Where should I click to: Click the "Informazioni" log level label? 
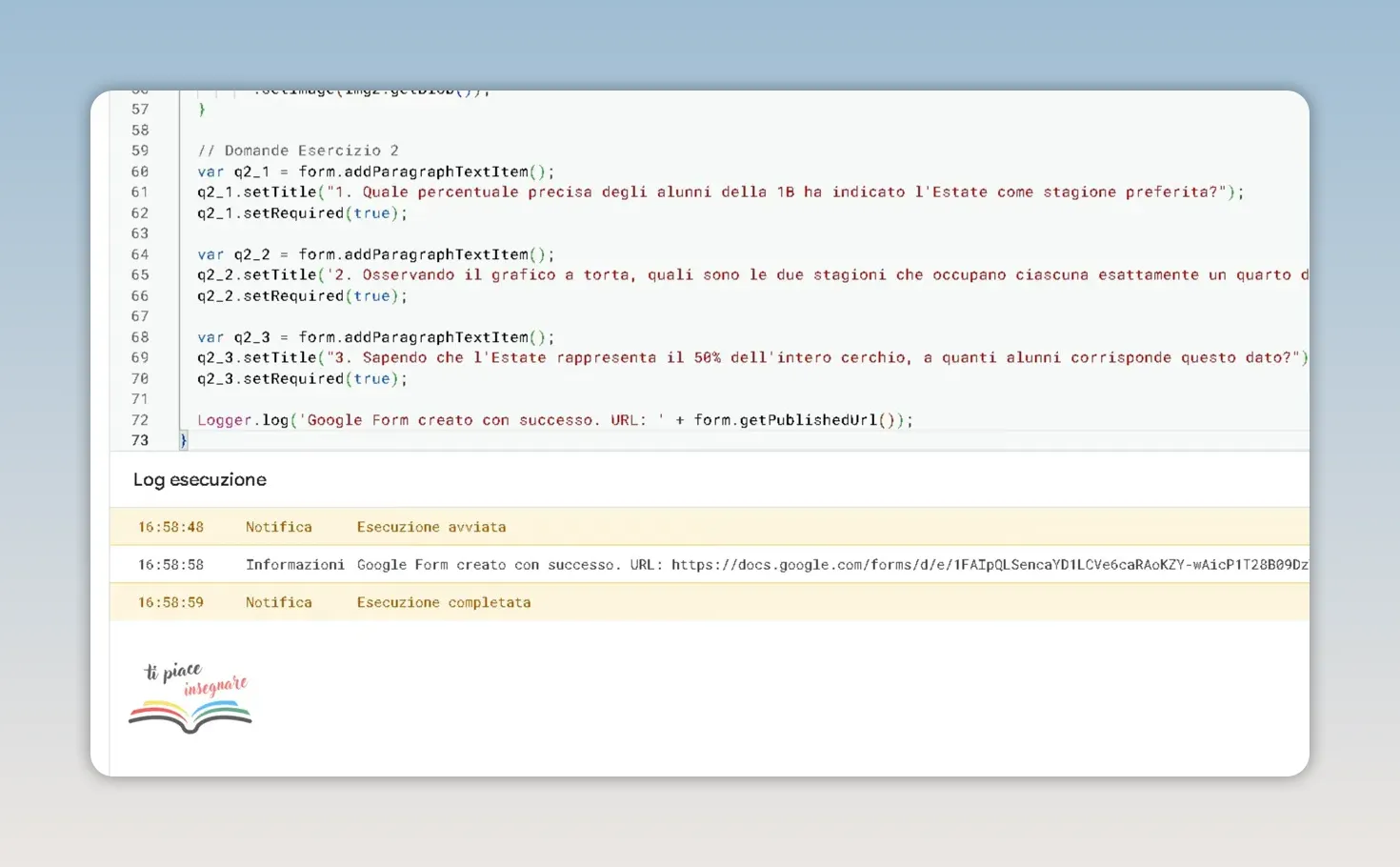[x=295, y=564]
